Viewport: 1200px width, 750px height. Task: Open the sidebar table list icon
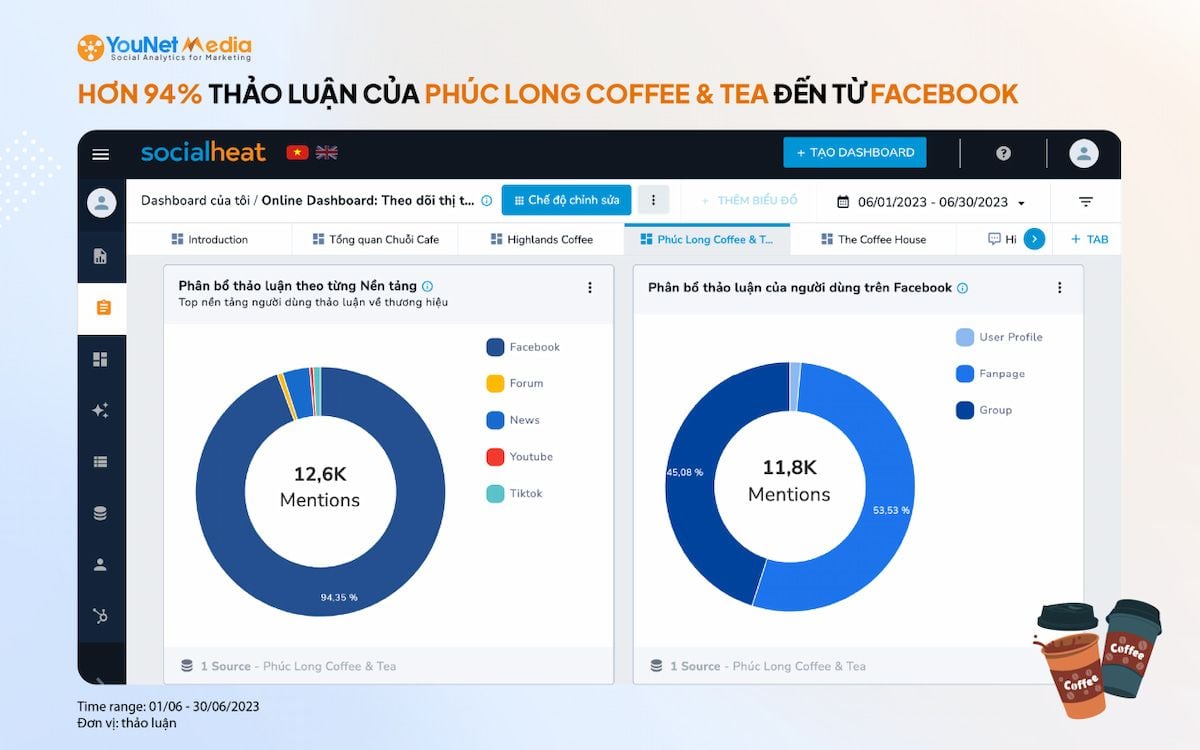[x=100, y=462]
